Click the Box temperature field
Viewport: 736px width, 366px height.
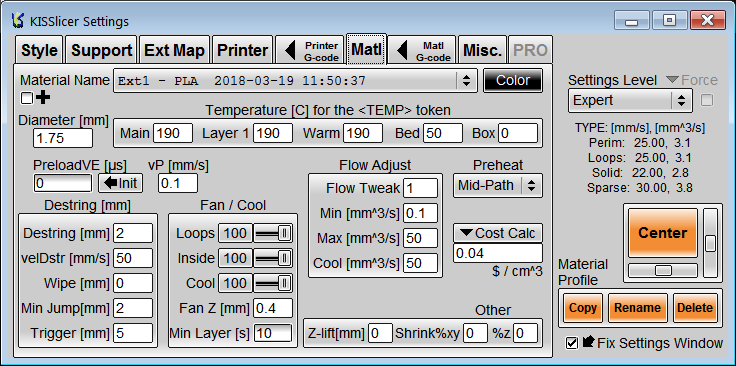(x=518, y=133)
